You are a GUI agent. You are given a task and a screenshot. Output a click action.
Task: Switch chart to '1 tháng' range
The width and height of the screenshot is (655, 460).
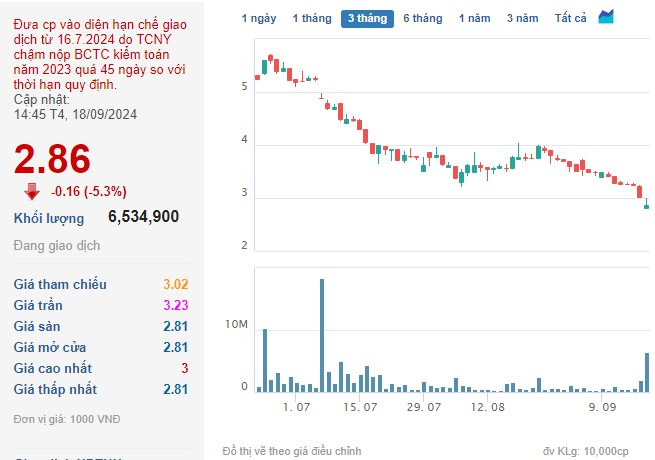pos(312,18)
